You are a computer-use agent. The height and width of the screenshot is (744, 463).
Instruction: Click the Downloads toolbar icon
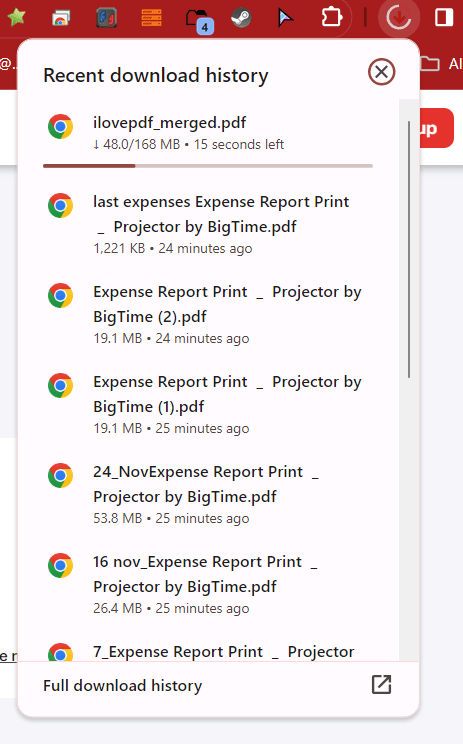coord(398,19)
